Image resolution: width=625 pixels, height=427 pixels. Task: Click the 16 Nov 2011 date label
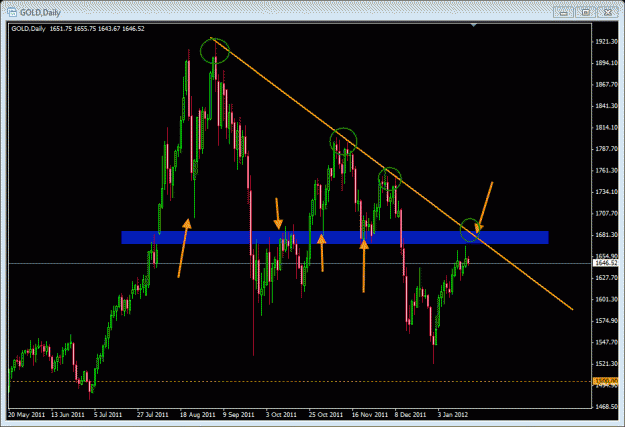pos(369,415)
